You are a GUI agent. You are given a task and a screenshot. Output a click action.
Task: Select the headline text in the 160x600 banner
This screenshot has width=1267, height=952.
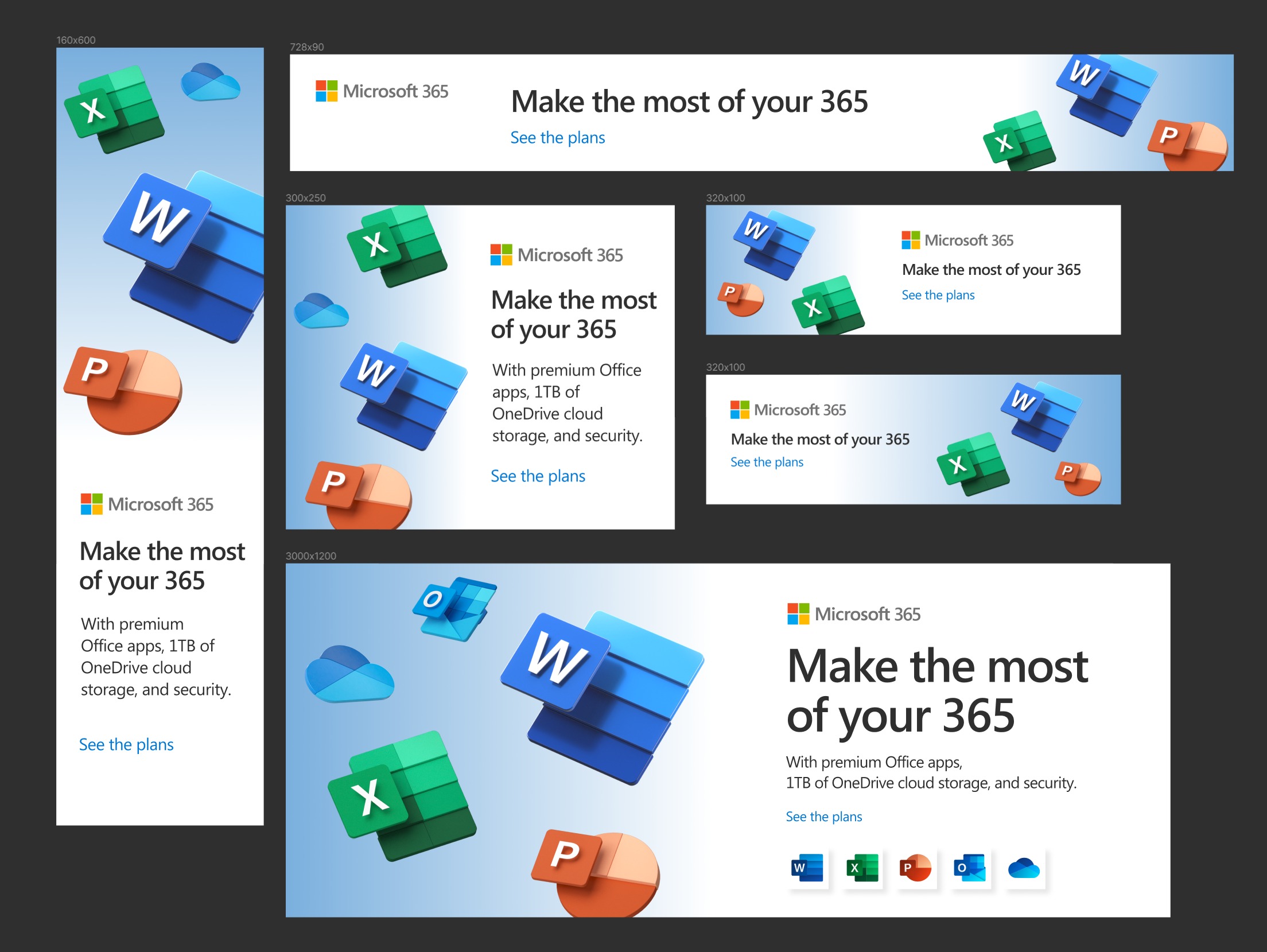click(x=162, y=566)
